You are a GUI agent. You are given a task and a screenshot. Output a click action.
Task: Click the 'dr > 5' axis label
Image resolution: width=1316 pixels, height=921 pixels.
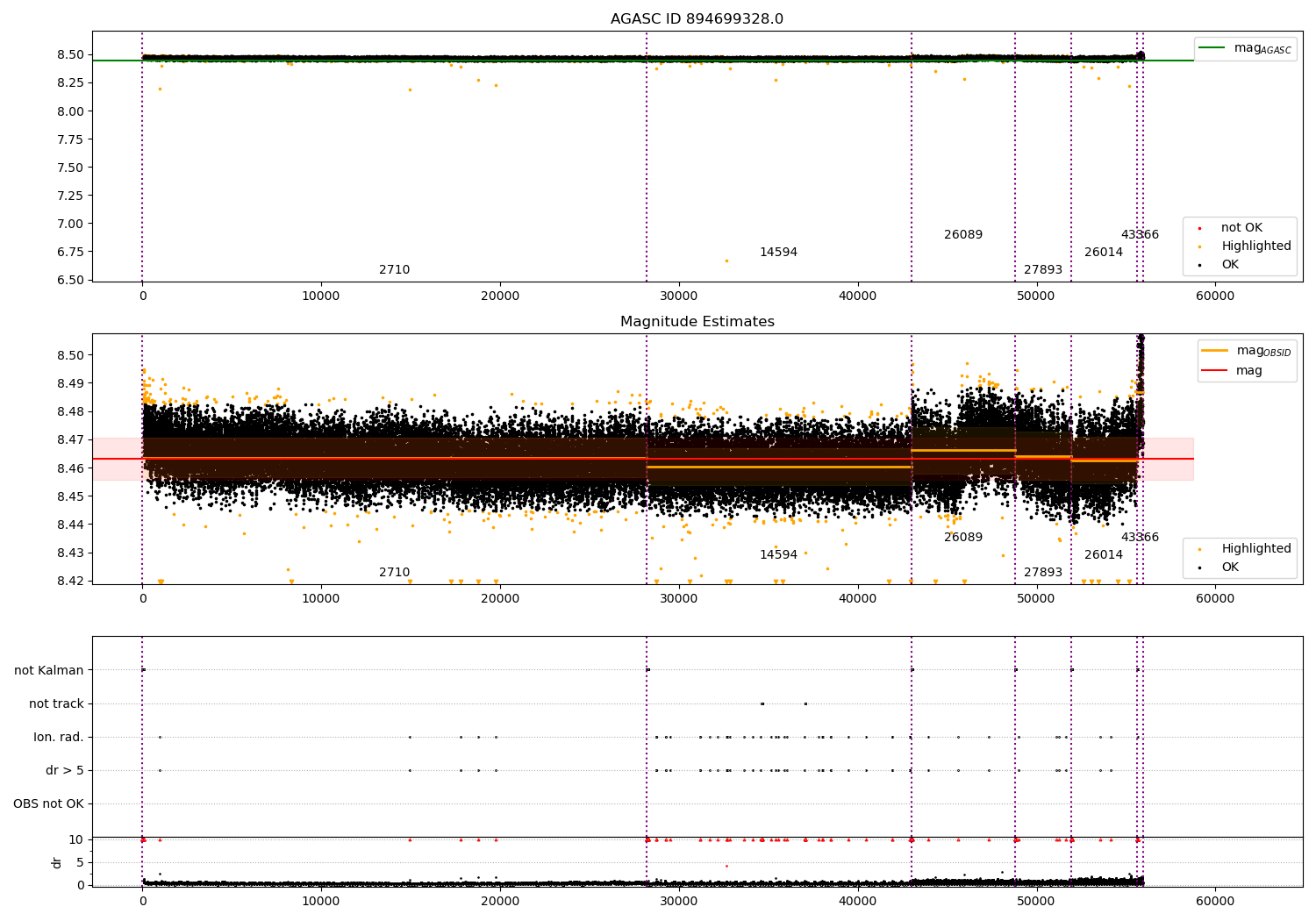pos(65,770)
